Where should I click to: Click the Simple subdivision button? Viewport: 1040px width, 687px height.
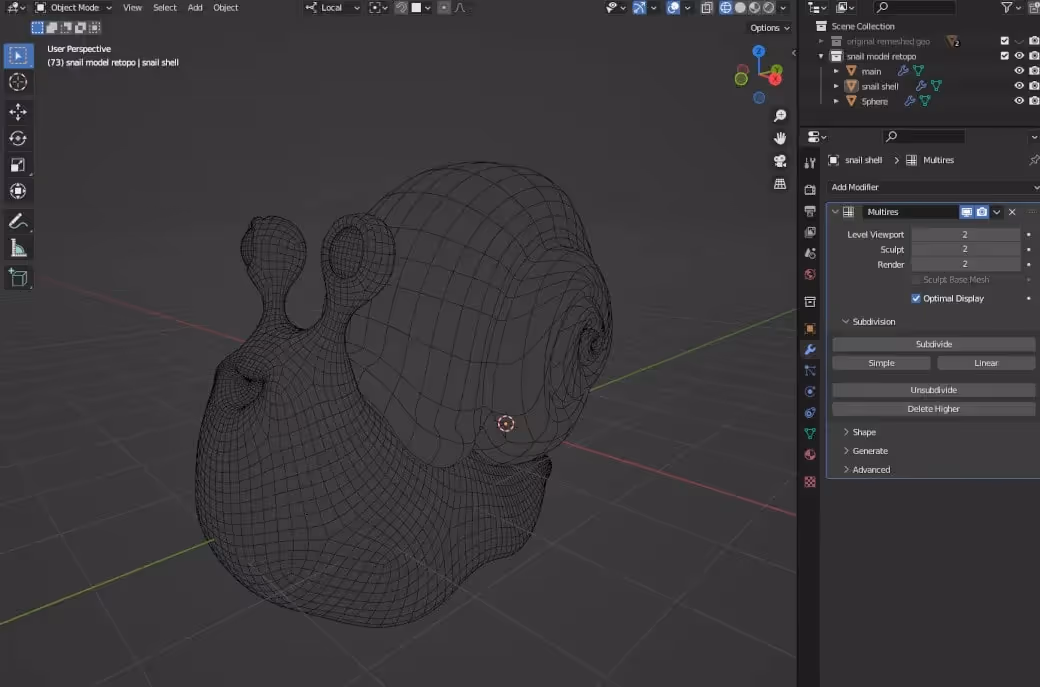(881, 363)
